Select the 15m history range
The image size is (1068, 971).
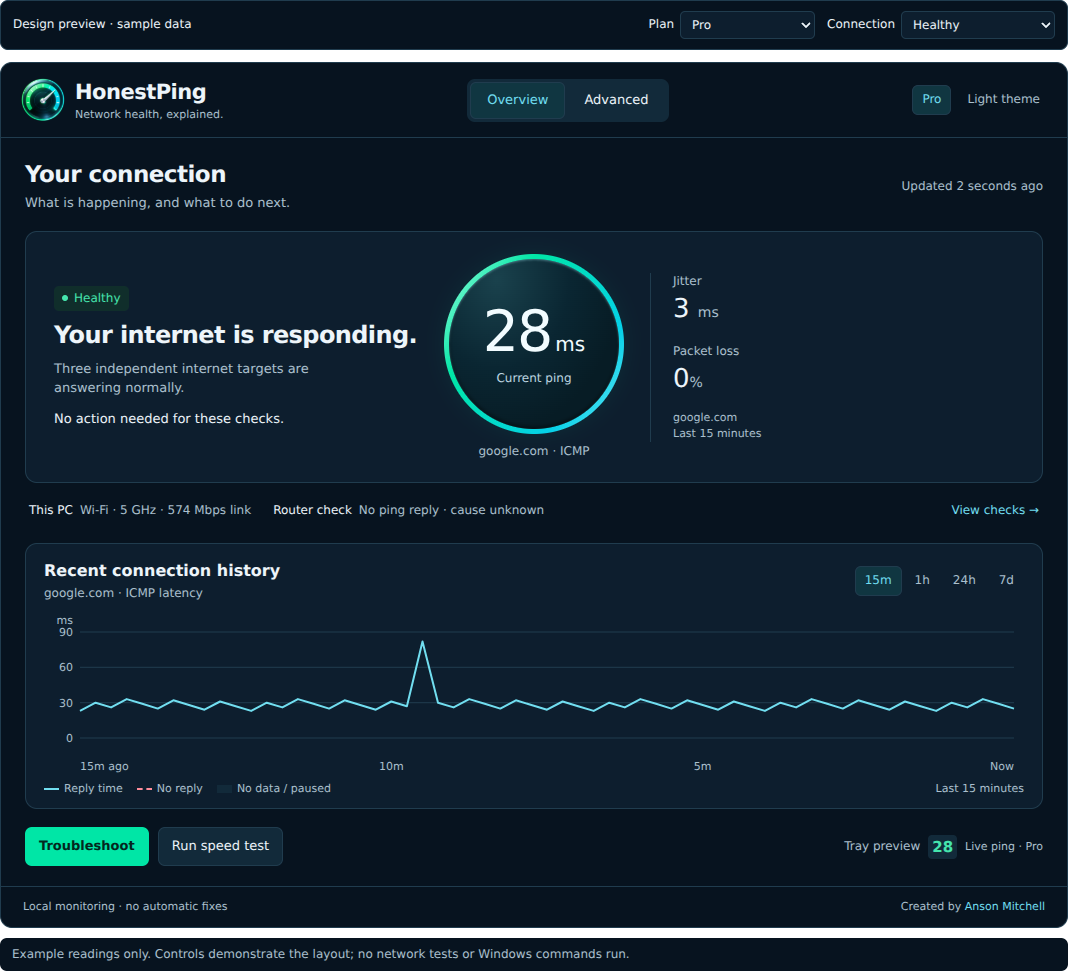pos(878,580)
